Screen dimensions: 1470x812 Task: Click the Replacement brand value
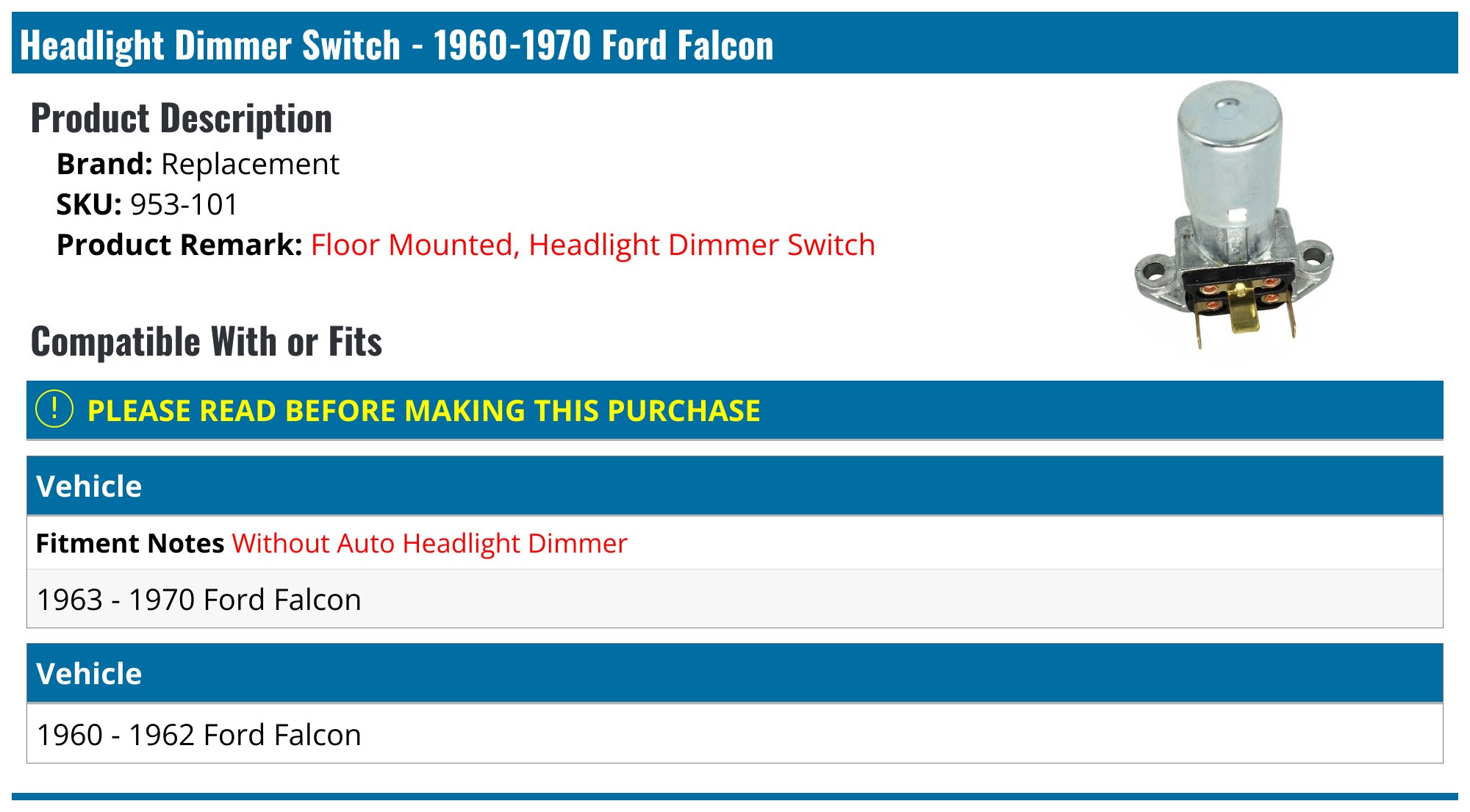250,164
